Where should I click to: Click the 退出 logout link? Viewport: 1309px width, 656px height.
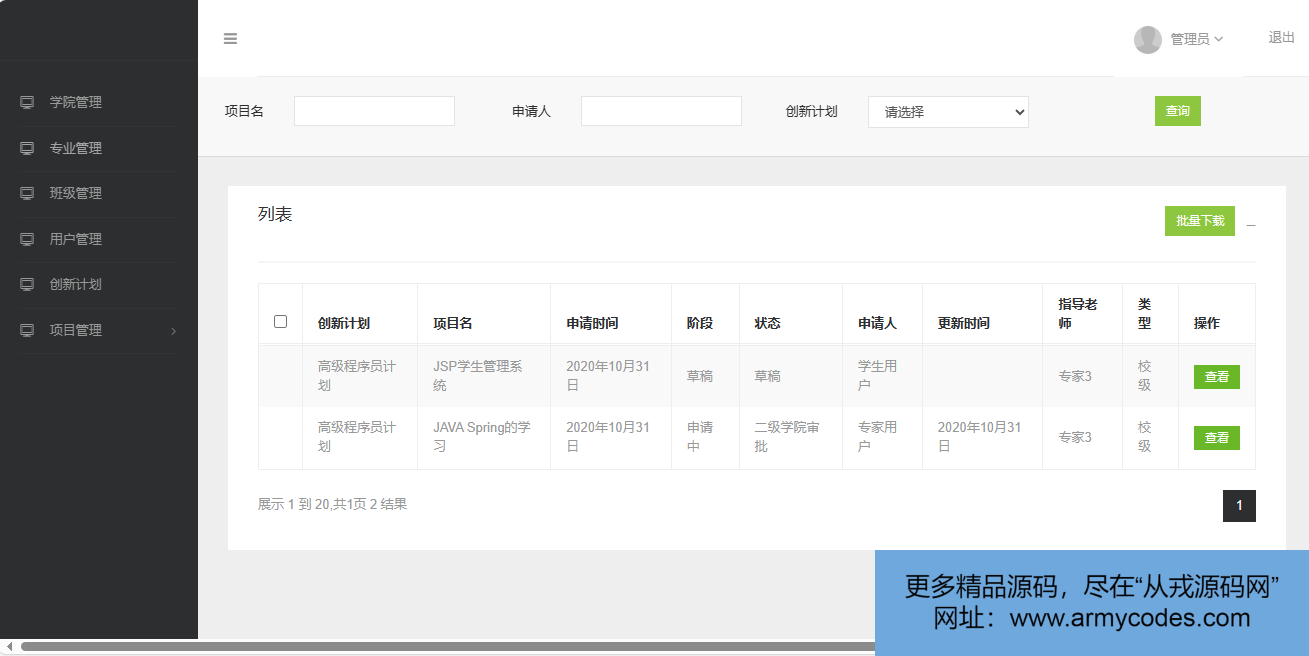[x=1282, y=37]
